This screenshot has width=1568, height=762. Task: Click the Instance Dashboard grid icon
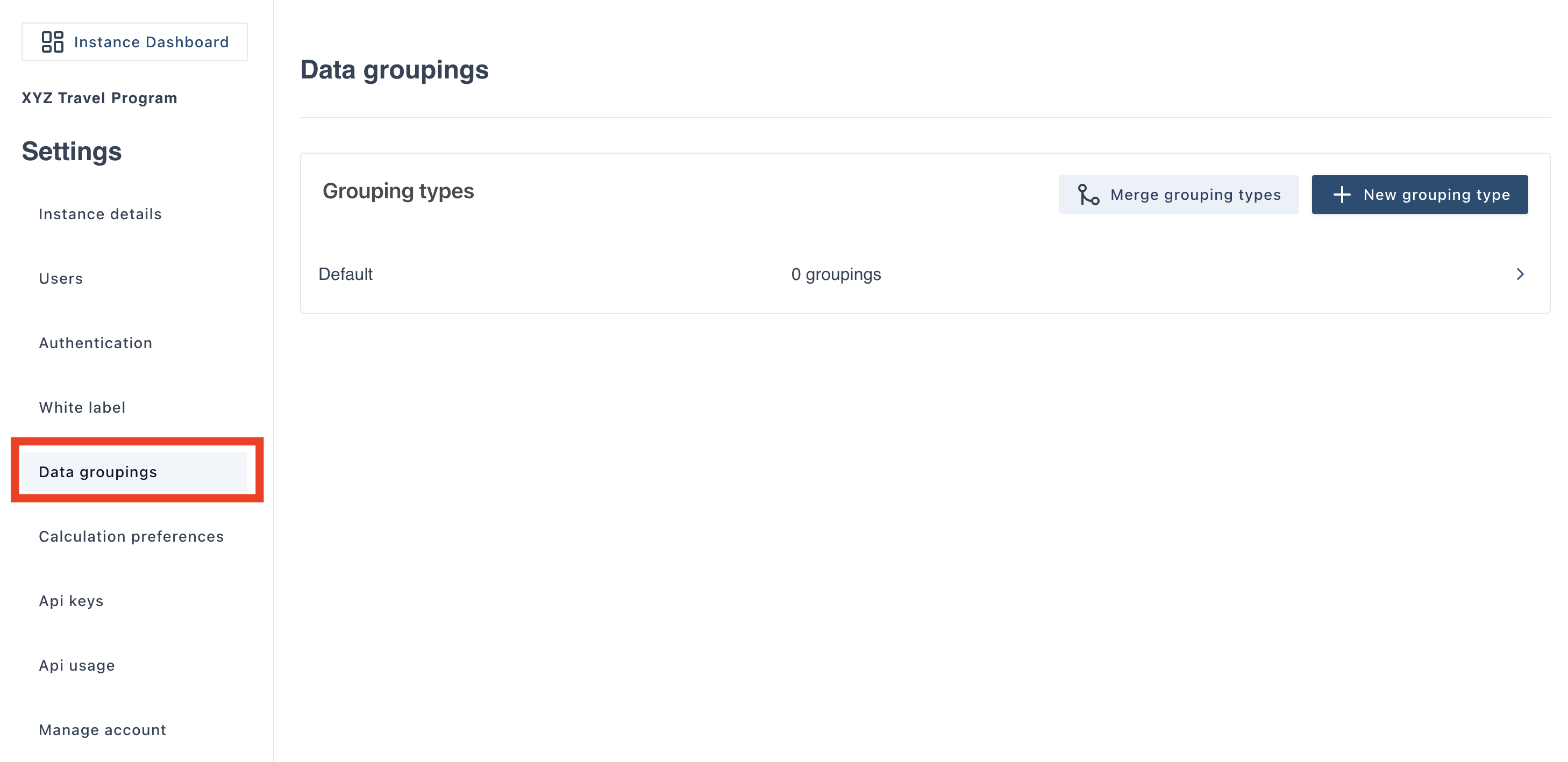52,42
